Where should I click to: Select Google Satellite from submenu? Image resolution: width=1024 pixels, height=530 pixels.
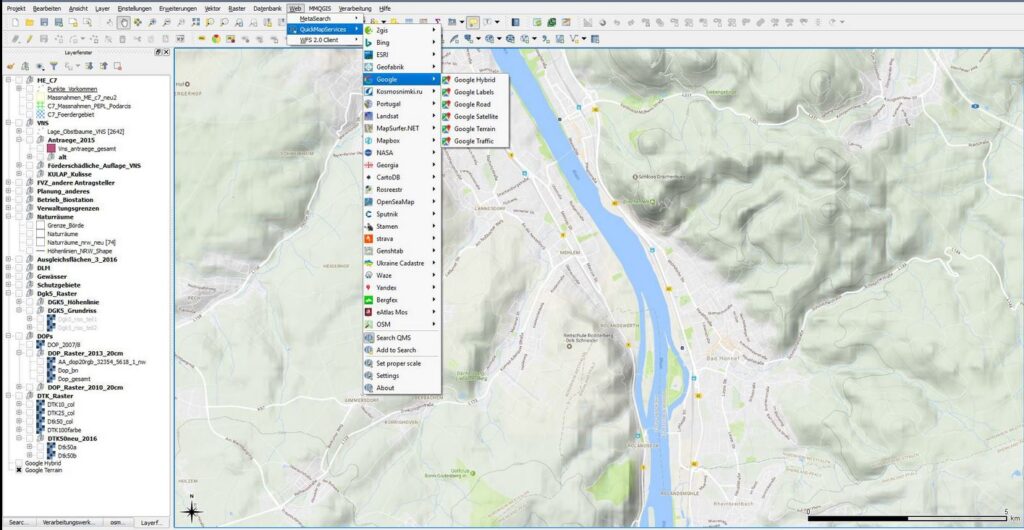tap(475, 116)
